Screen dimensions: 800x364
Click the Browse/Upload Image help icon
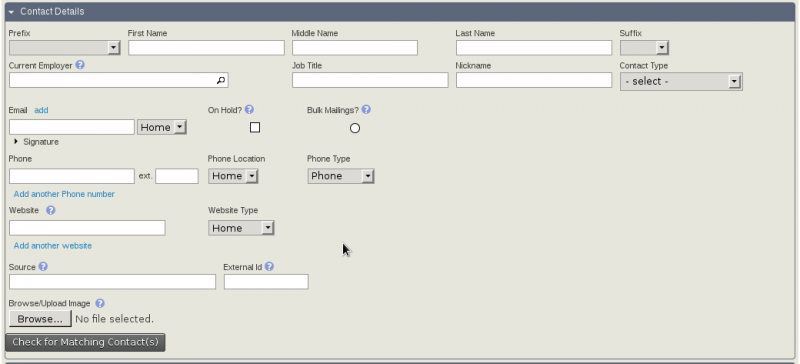(x=100, y=303)
